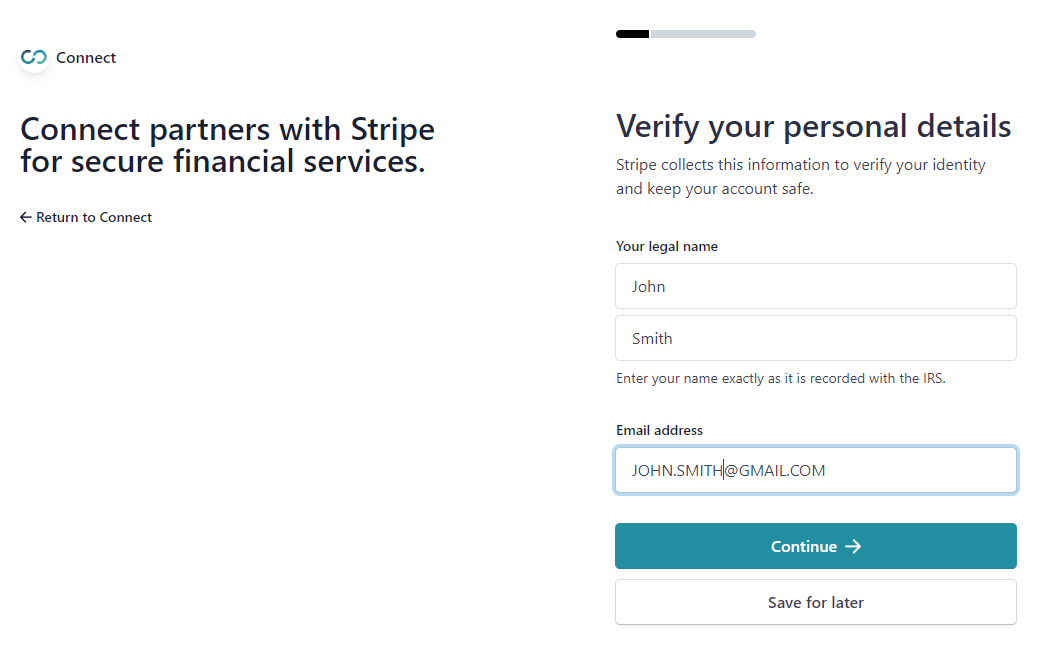Click the Connect partners with Stripe headline
This screenshot has height=651, width=1062.
(228, 145)
